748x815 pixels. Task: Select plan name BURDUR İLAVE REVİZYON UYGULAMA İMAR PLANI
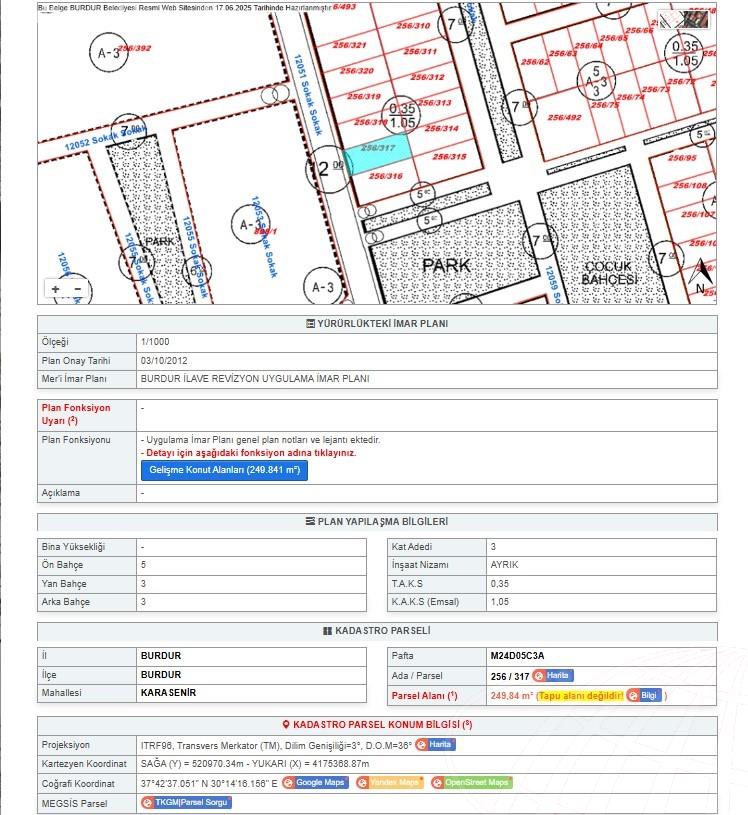point(255,378)
